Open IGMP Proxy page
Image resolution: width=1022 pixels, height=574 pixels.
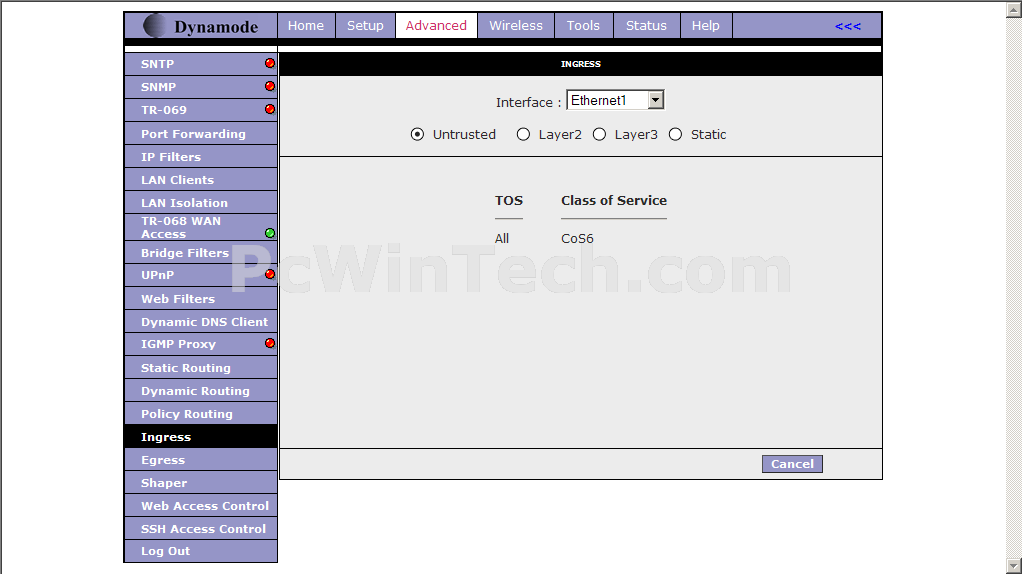[200, 344]
